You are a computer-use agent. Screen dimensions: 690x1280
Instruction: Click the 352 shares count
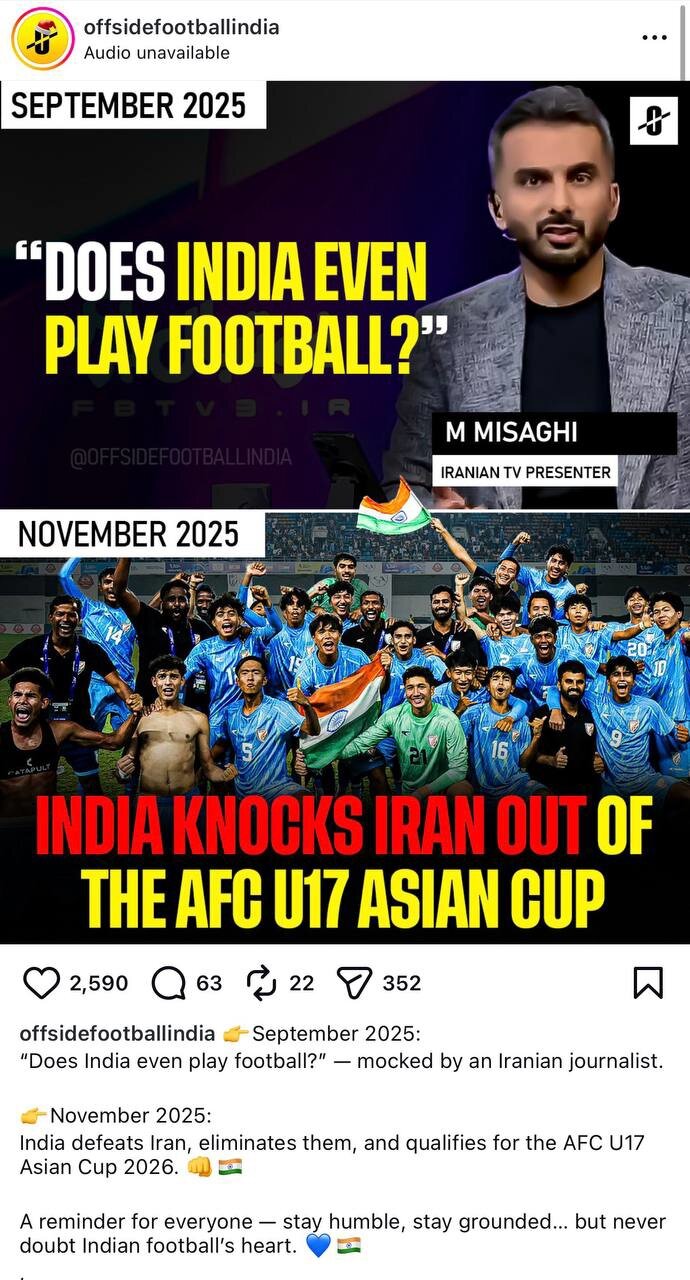coord(402,983)
